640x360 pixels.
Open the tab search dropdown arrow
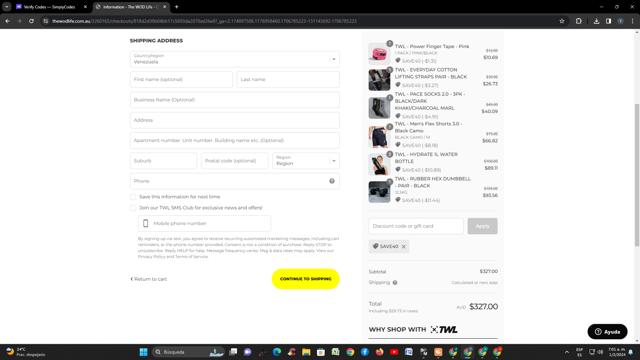click(x=7, y=7)
